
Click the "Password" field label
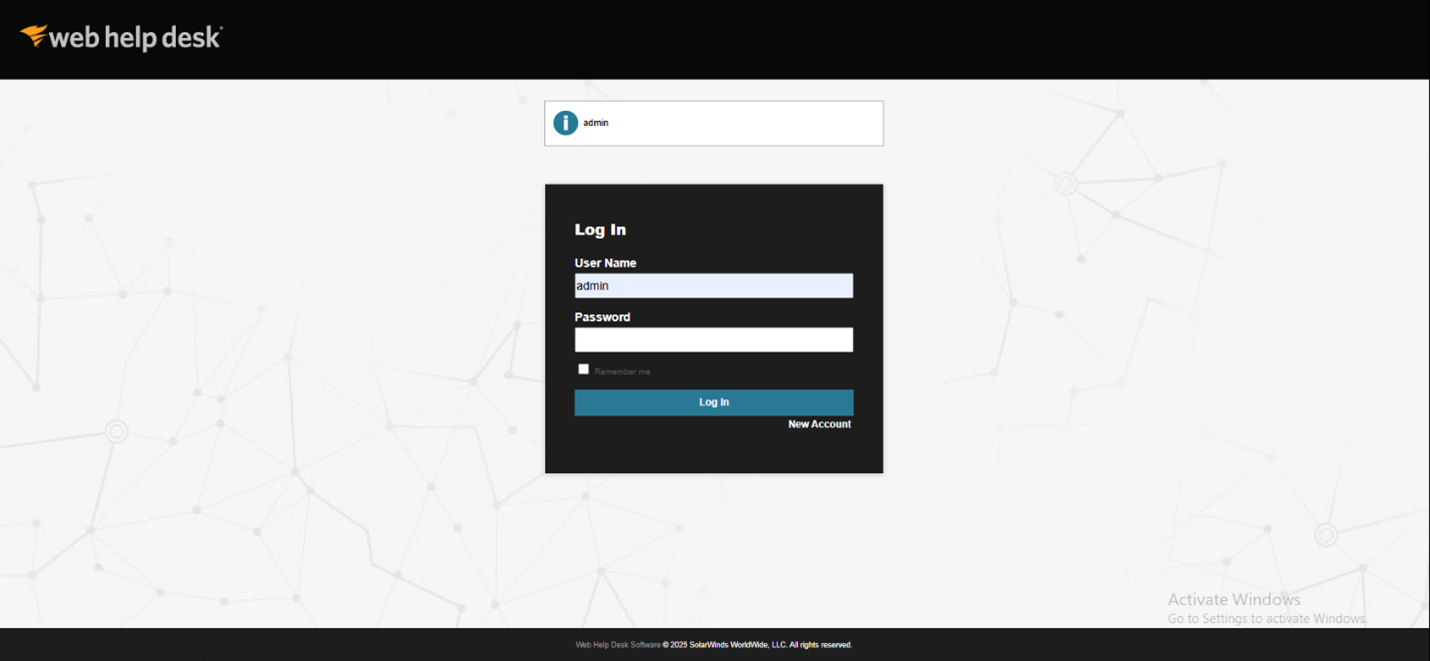tap(602, 317)
